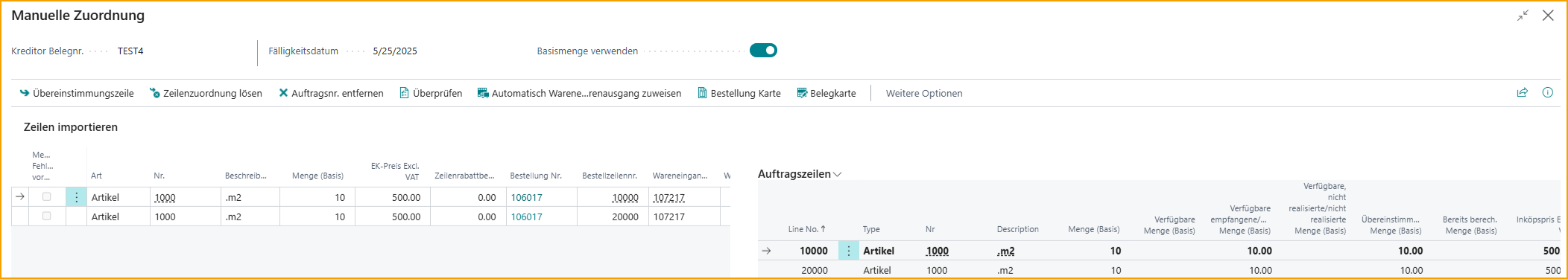The height and width of the screenshot is (279, 1568).
Task: Automatisch Warene...renausgang zuweisen action
Action: point(579,93)
